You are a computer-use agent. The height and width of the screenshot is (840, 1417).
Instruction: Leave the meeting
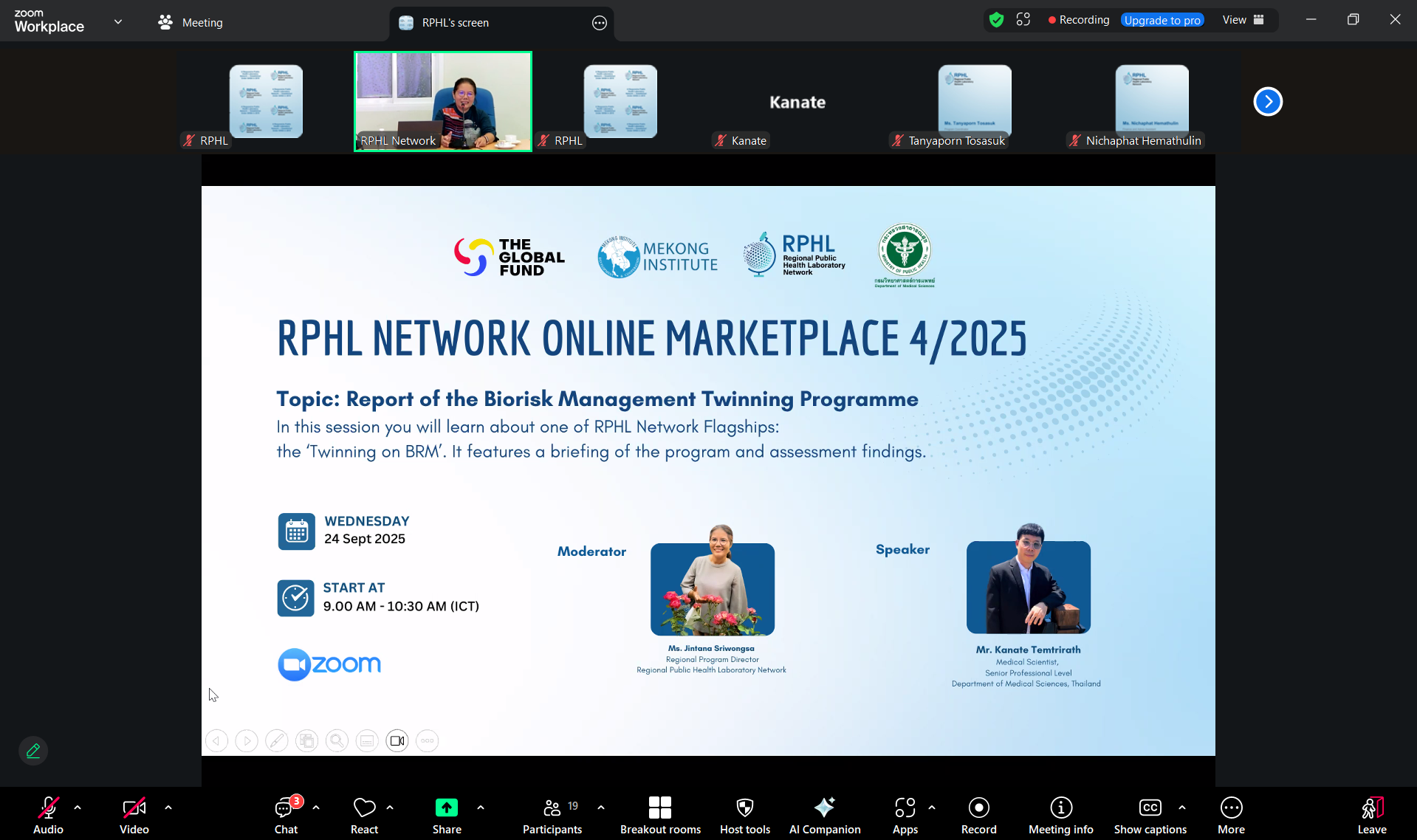click(x=1371, y=815)
